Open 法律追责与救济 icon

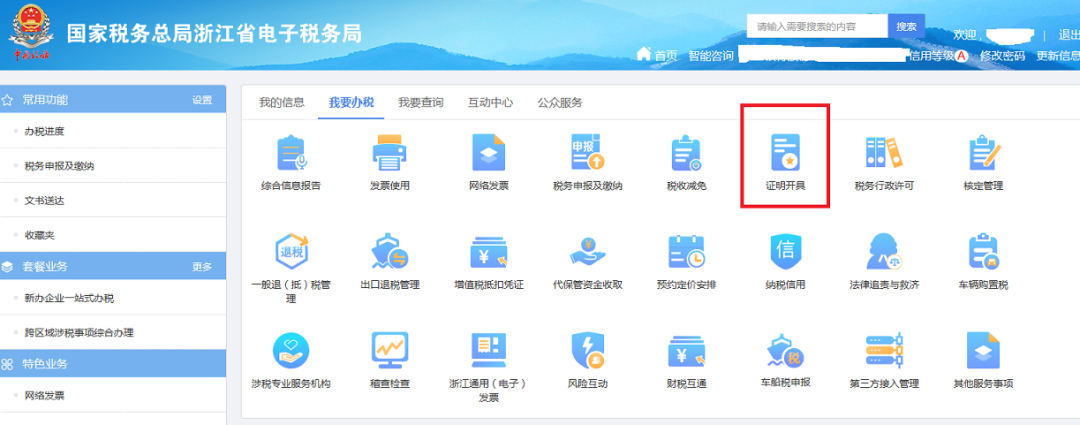[x=884, y=251]
